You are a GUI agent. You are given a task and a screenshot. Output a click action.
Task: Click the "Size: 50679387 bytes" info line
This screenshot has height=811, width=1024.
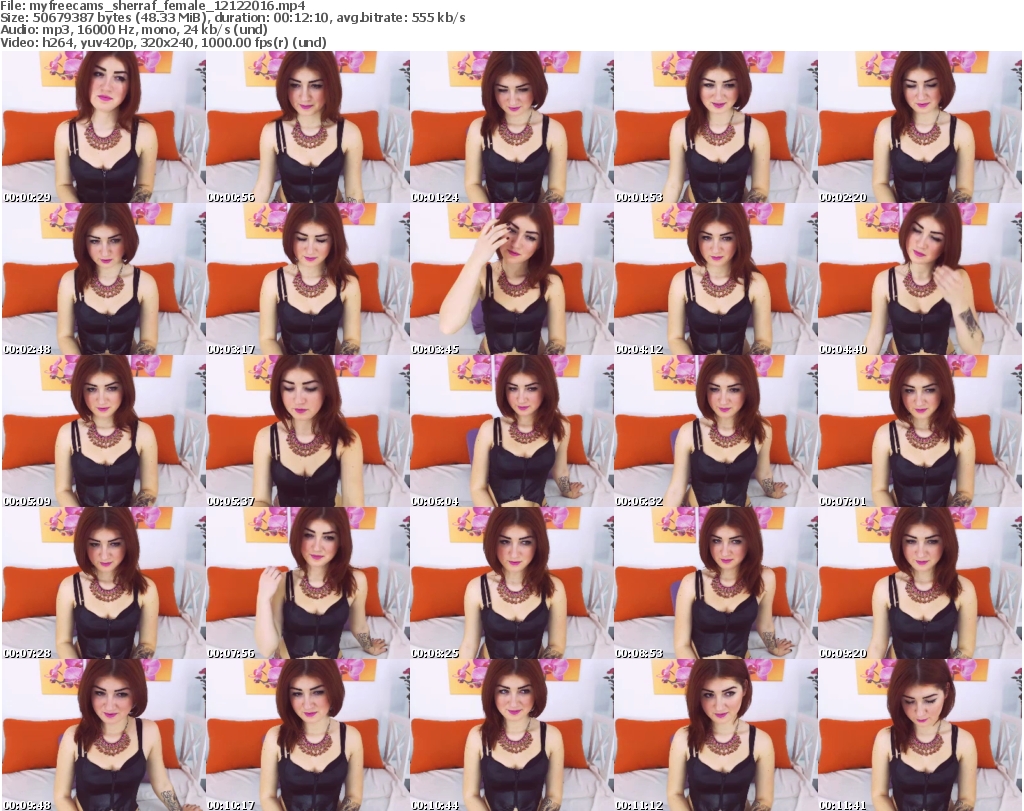point(233,18)
